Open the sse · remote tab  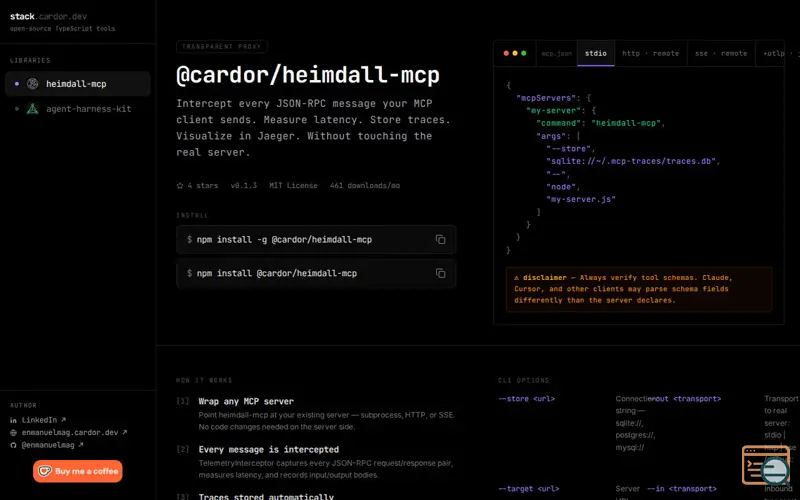click(721, 53)
